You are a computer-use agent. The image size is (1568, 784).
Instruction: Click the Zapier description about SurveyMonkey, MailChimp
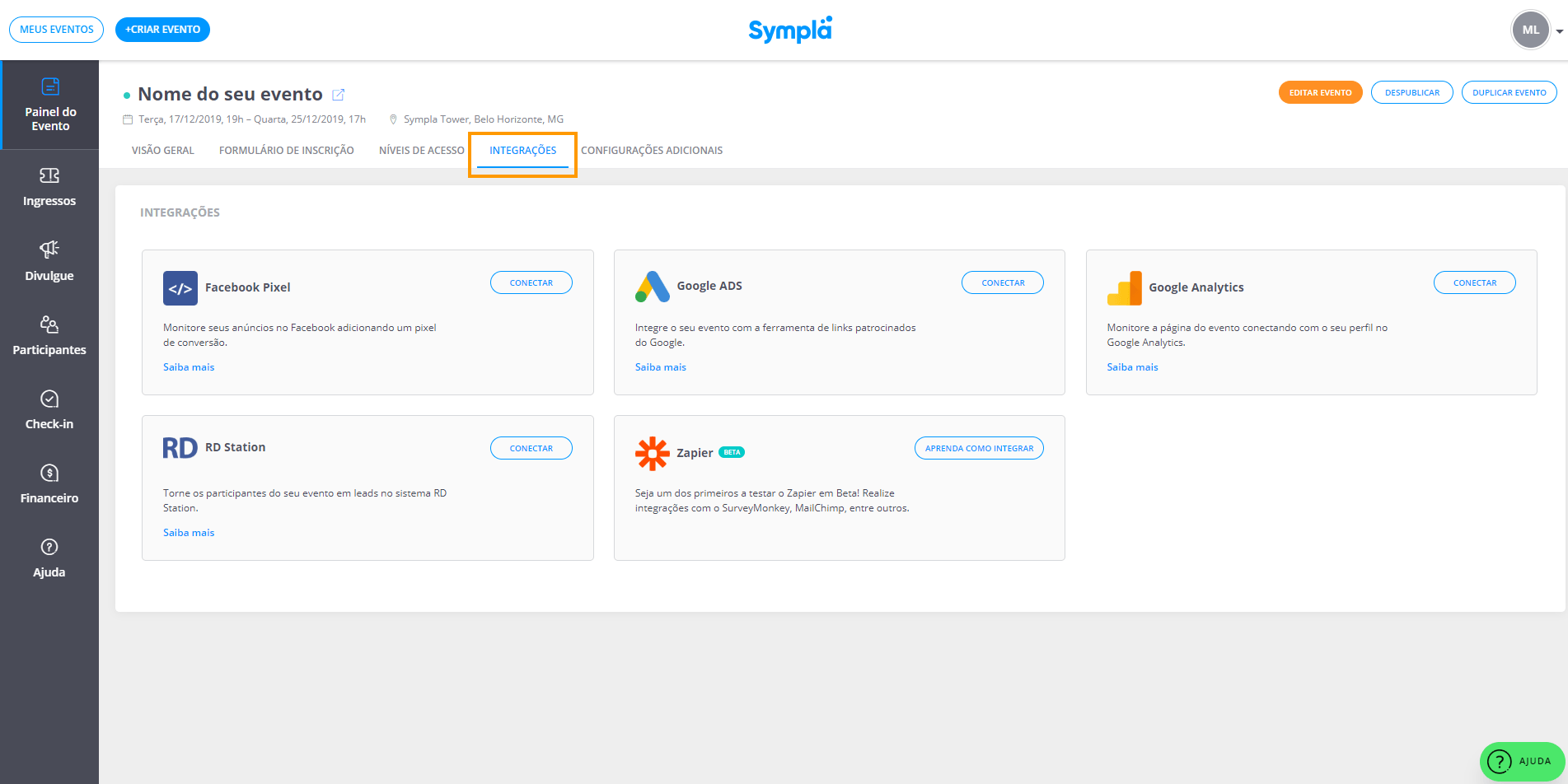(772, 501)
